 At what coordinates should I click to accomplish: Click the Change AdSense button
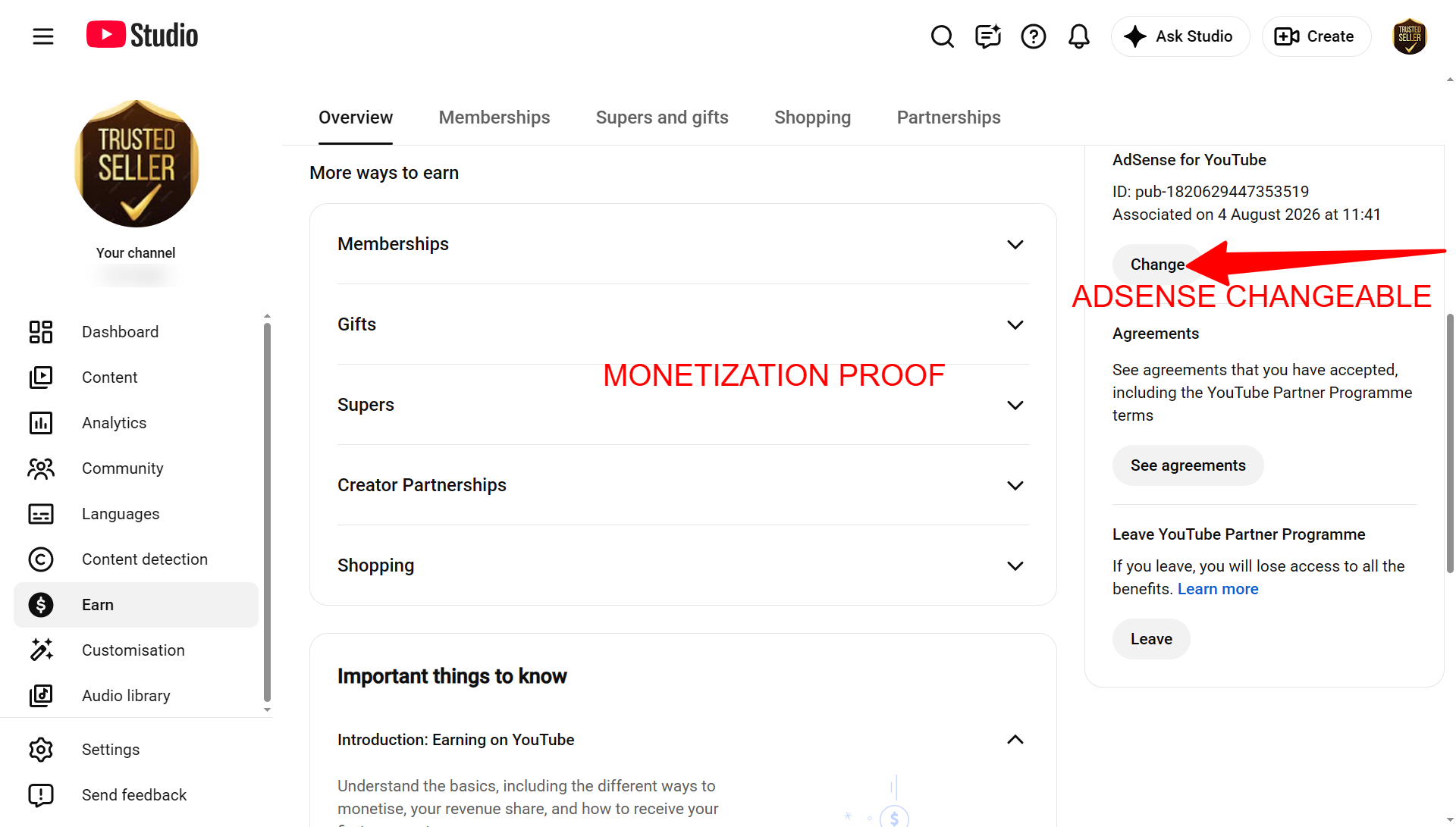pos(1157,265)
